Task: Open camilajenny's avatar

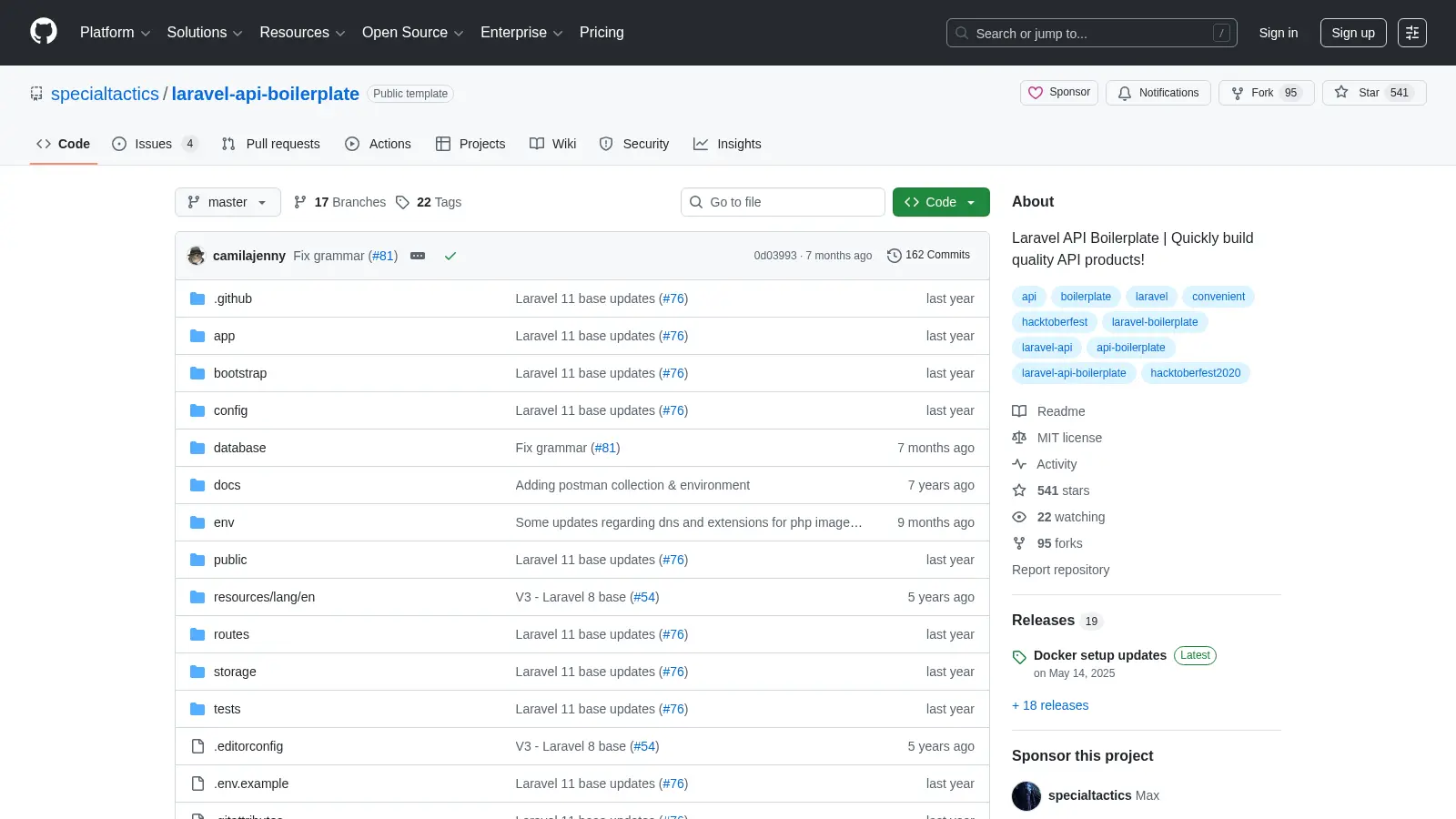Action: pyautogui.click(x=196, y=256)
